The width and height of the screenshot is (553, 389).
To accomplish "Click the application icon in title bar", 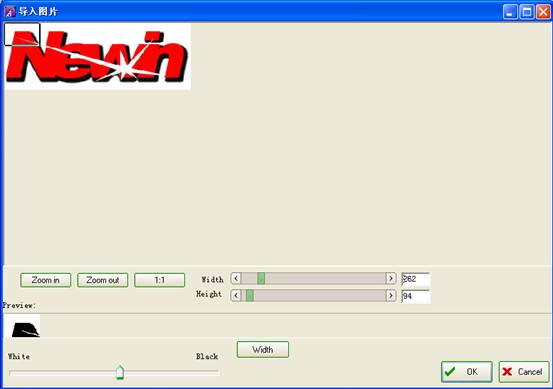I will pos(10,12).
